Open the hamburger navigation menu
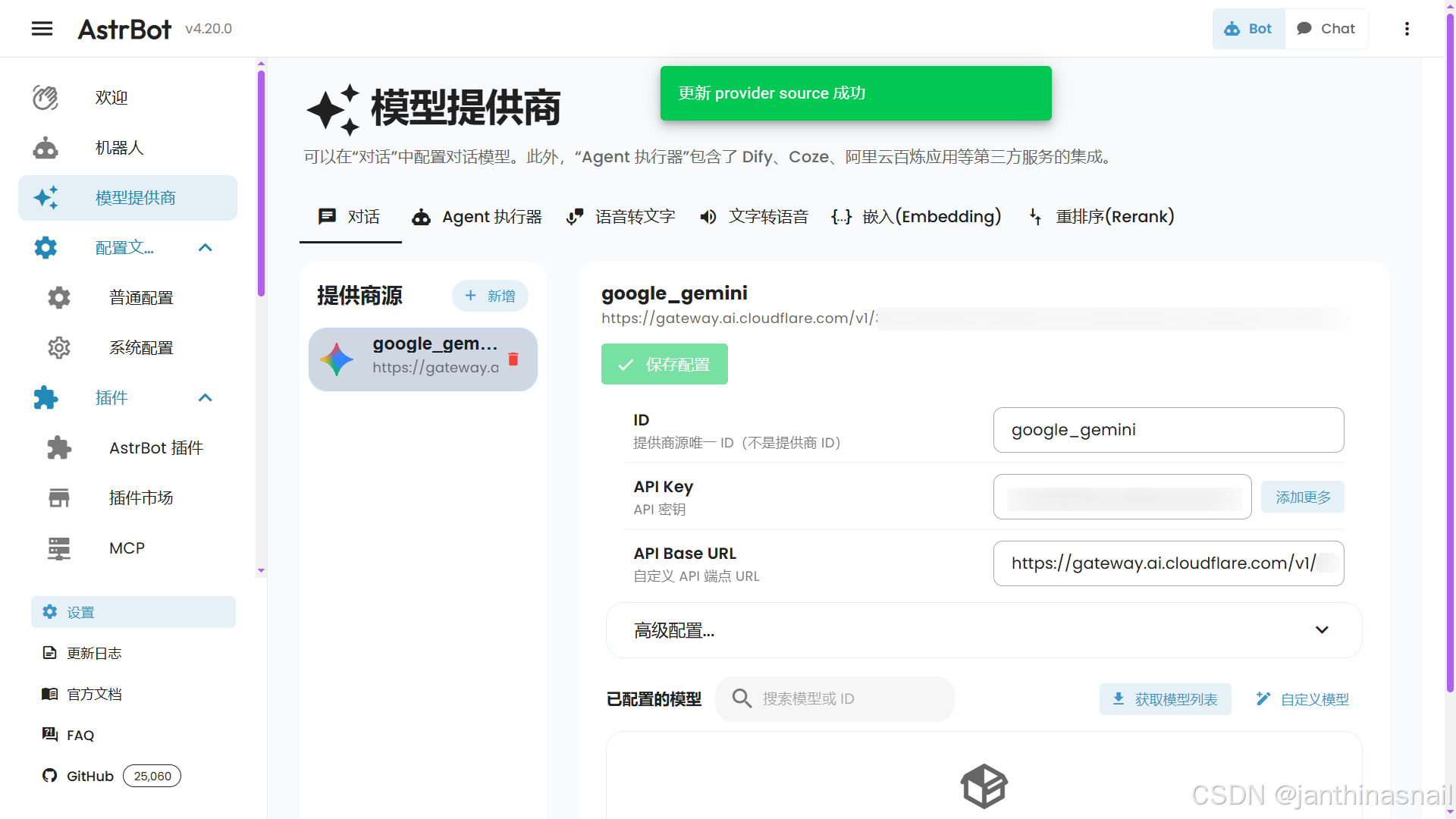This screenshot has width=1456, height=819. click(42, 29)
